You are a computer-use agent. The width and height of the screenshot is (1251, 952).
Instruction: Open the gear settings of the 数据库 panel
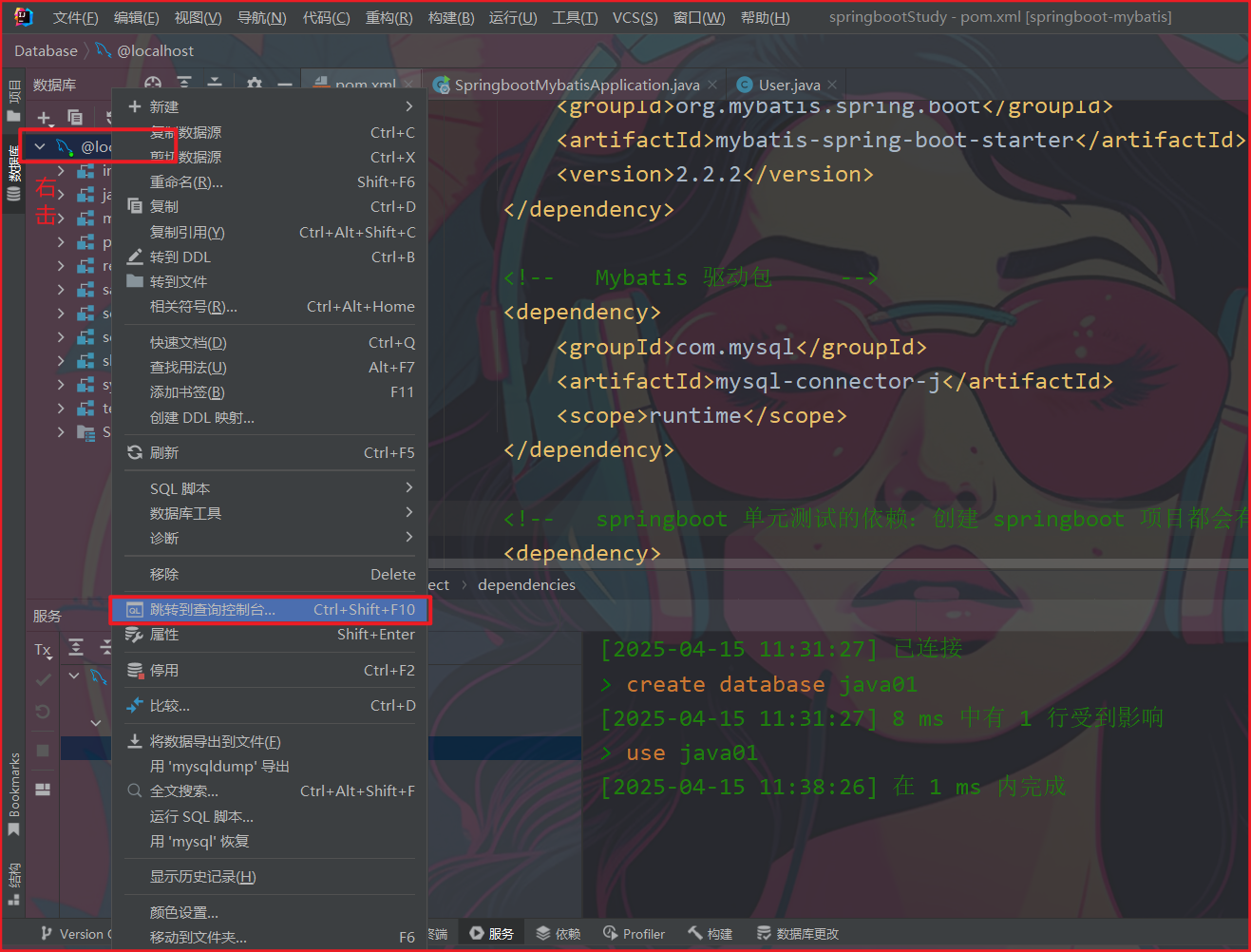(x=255, y=85)
